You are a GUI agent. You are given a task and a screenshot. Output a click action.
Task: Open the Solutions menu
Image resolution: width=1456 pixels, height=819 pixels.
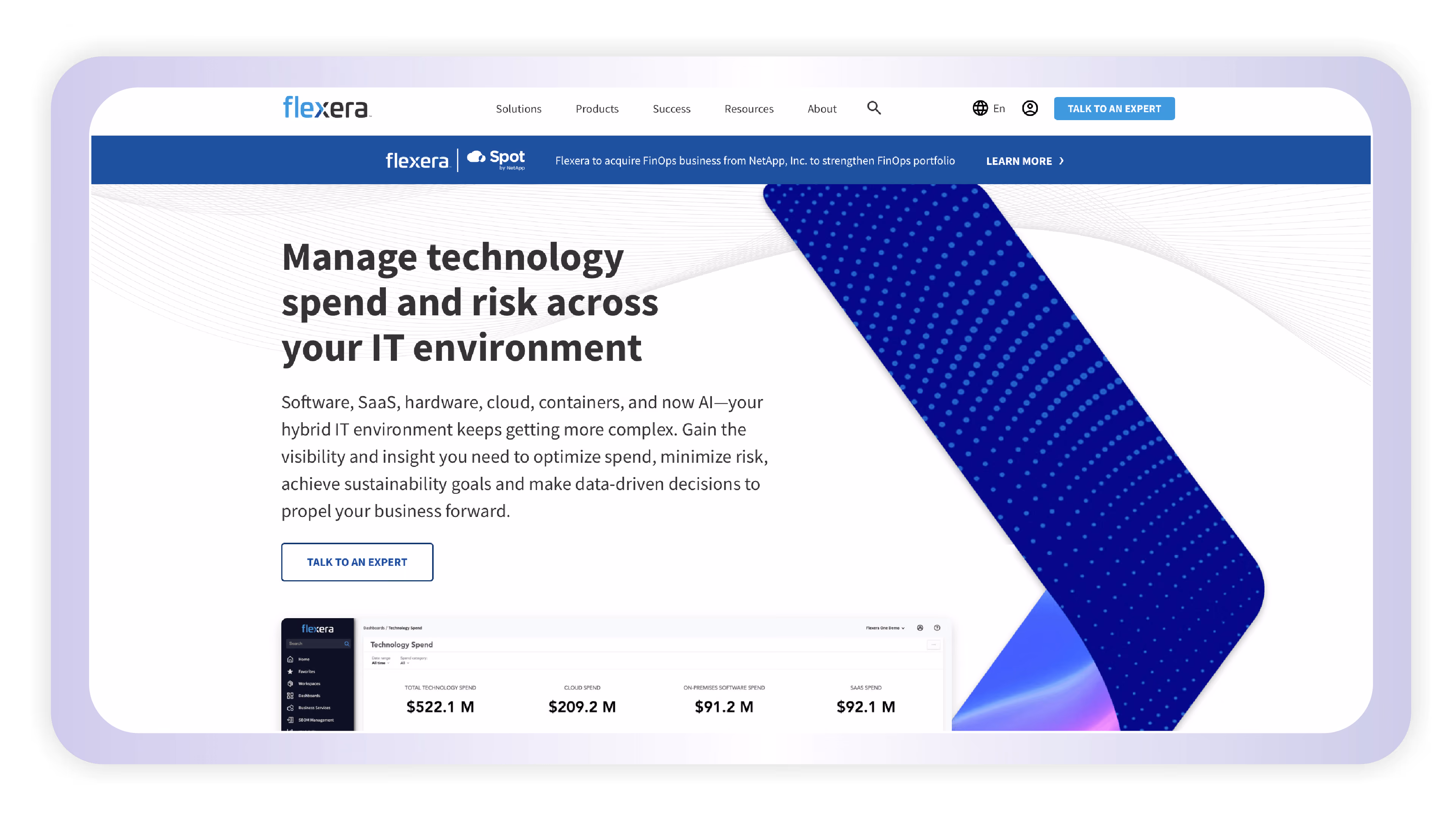point(518,108)
